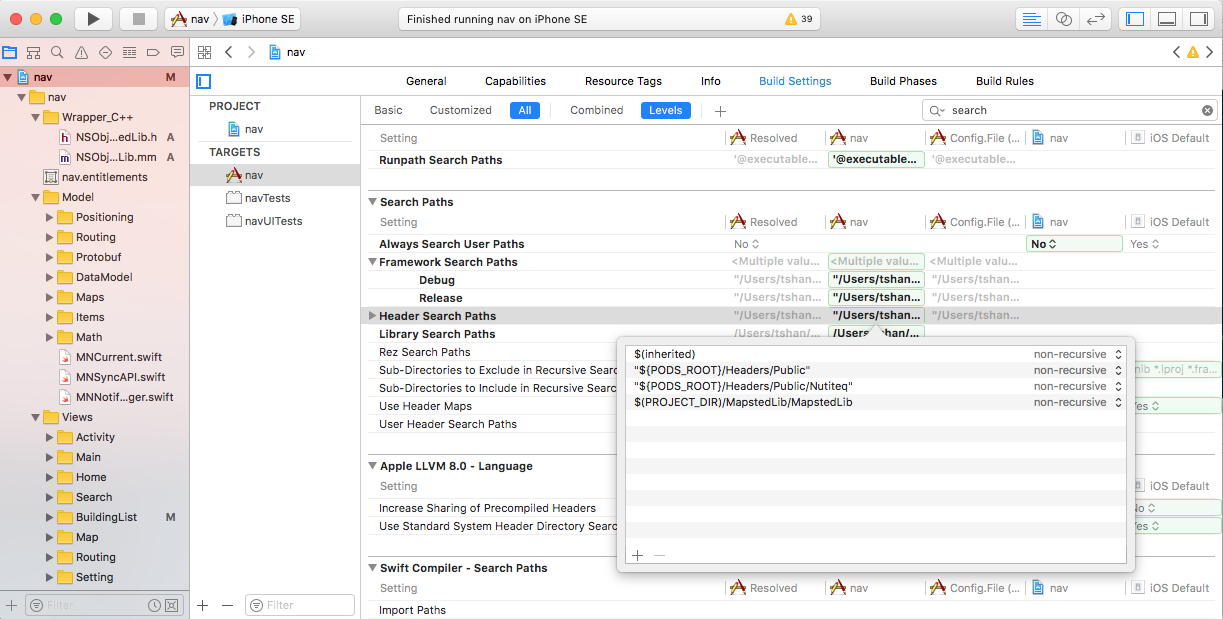Show the Issue navigator warning icon
1223x619 pixels.
click(x=81, y=53)
